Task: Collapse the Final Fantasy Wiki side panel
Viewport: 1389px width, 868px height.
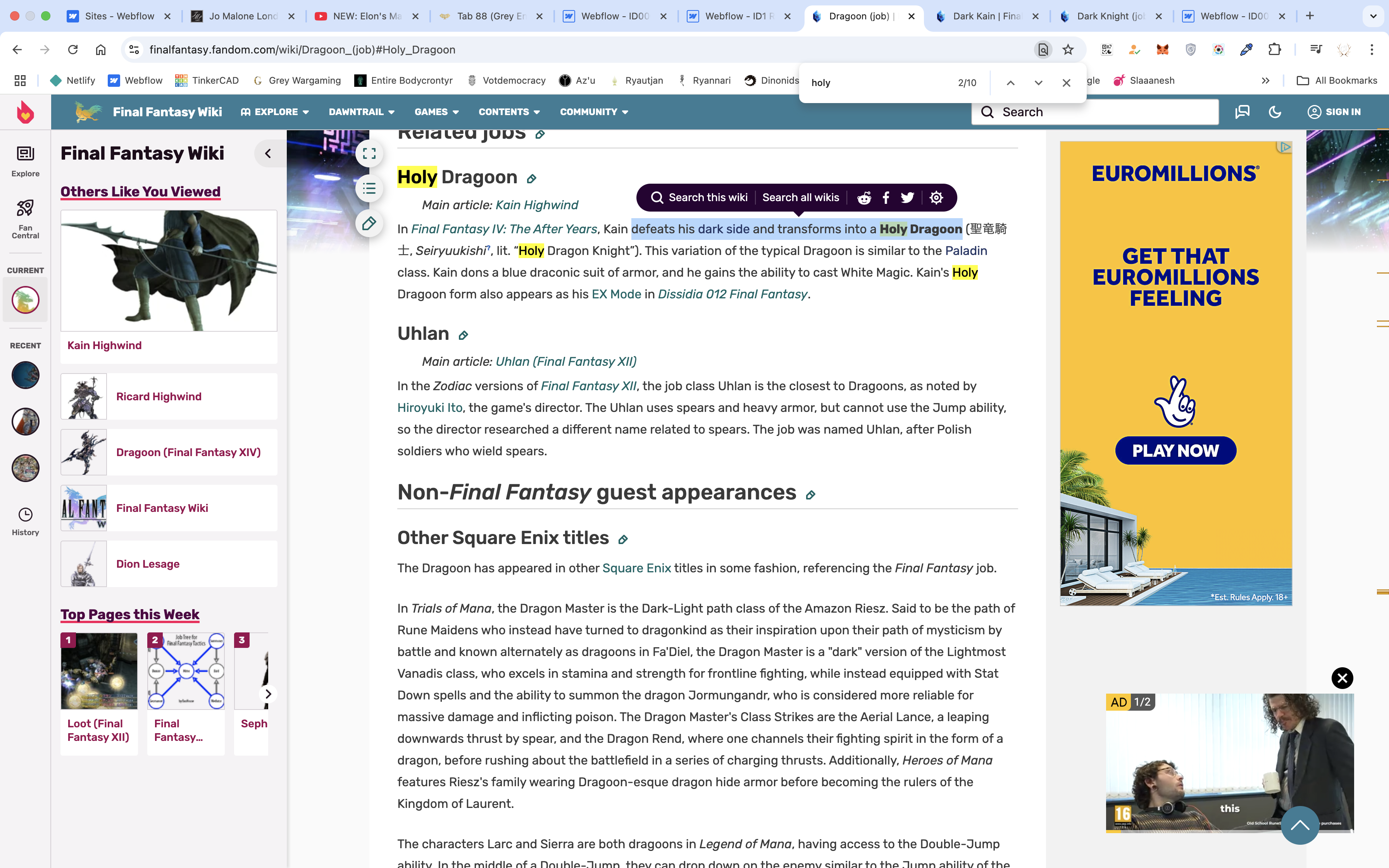Action: 267,153
